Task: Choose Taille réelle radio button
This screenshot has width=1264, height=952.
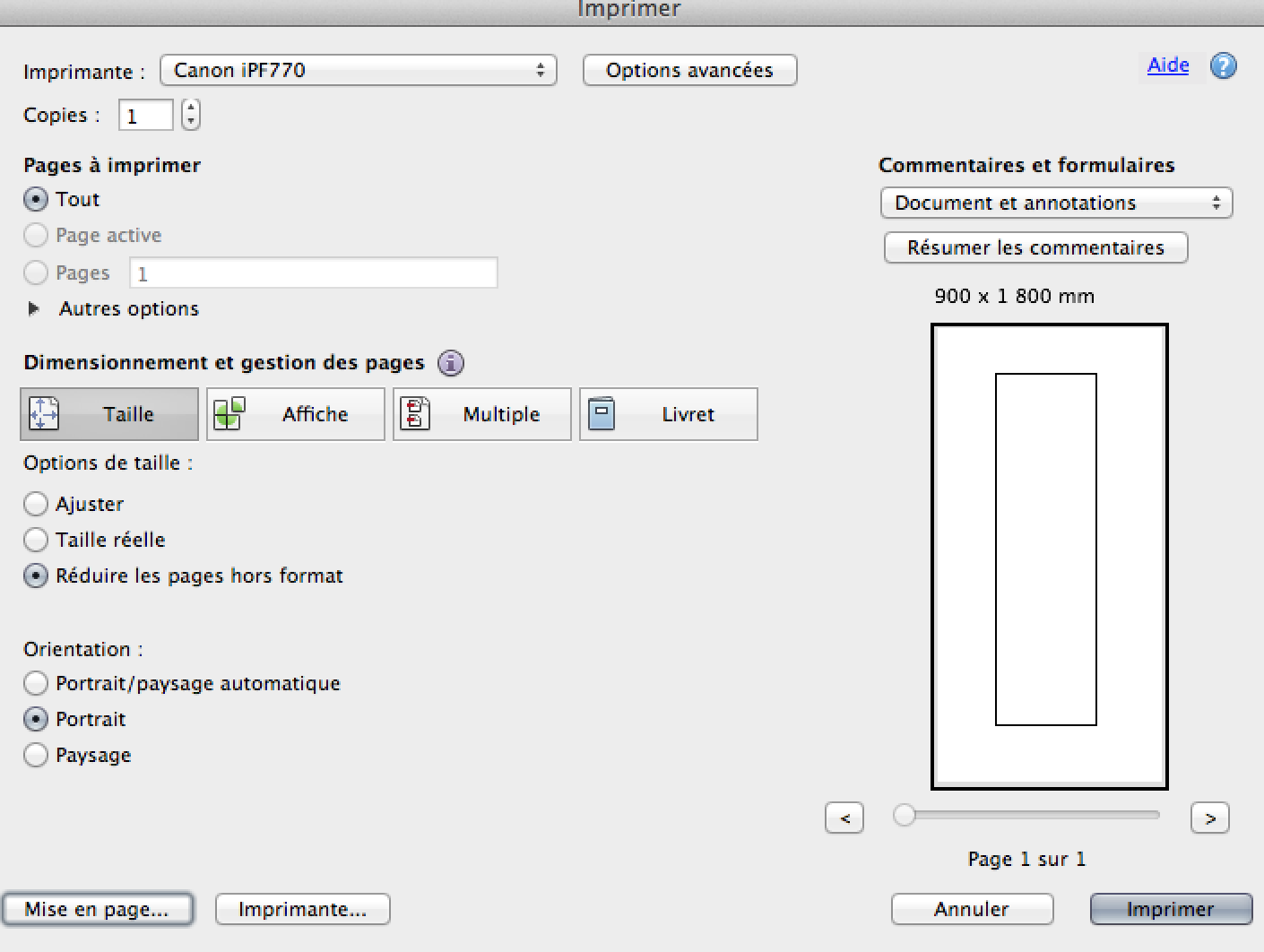Action: click(36, 540)
